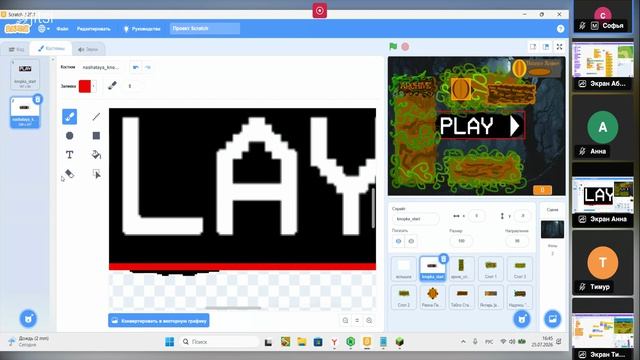
Task: Click the brush size icon
Action: click(112, 86)
